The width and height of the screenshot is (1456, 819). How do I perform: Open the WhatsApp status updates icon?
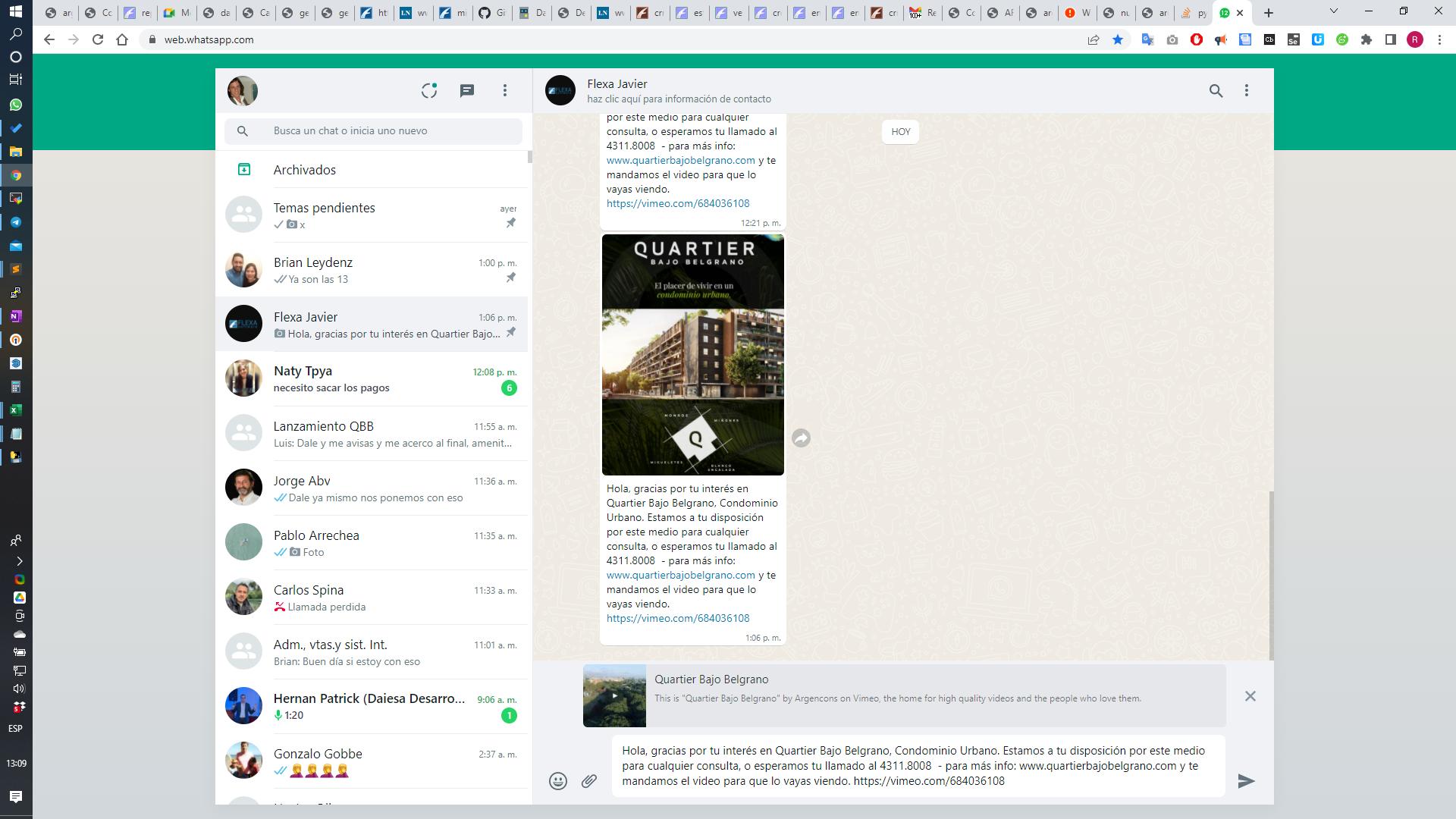pyautogui.click(x=429, y=91)
